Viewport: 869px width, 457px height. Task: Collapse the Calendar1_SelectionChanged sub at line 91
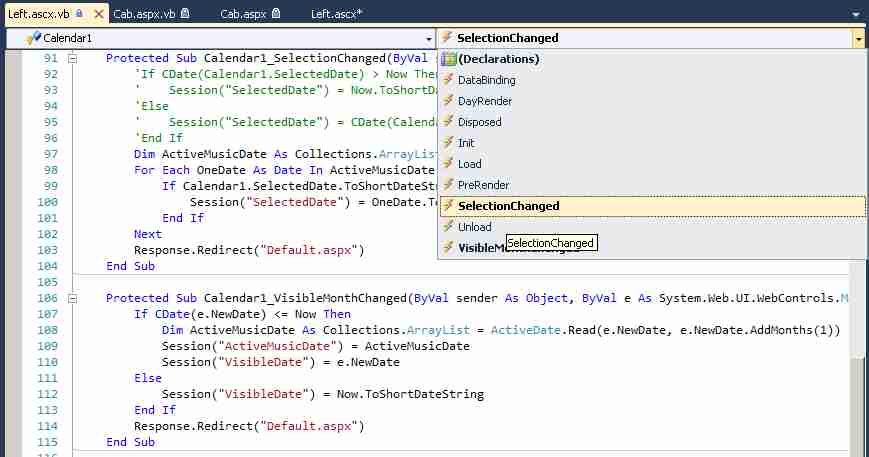[73, 58]
